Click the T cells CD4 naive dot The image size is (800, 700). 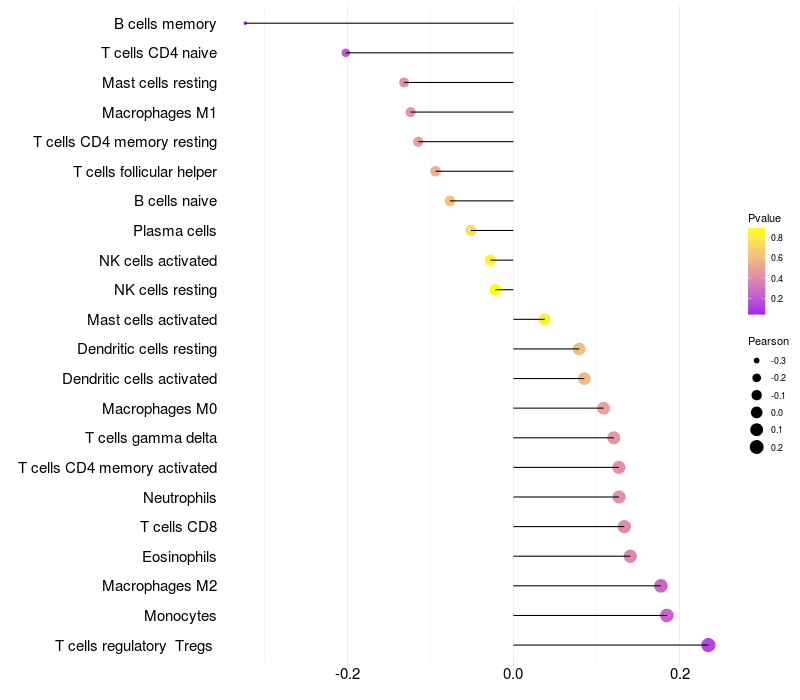pos(346,52)
